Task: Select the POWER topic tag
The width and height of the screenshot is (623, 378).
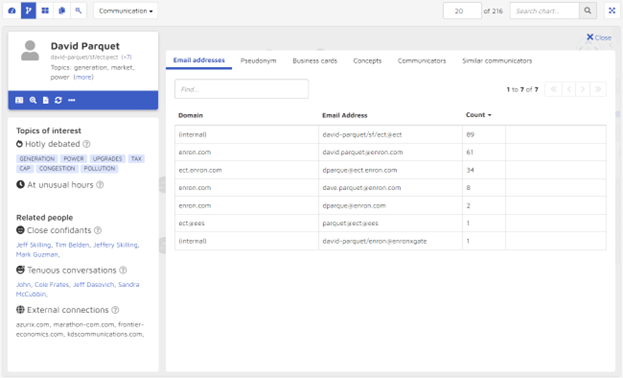Action: tap(74, 159)
